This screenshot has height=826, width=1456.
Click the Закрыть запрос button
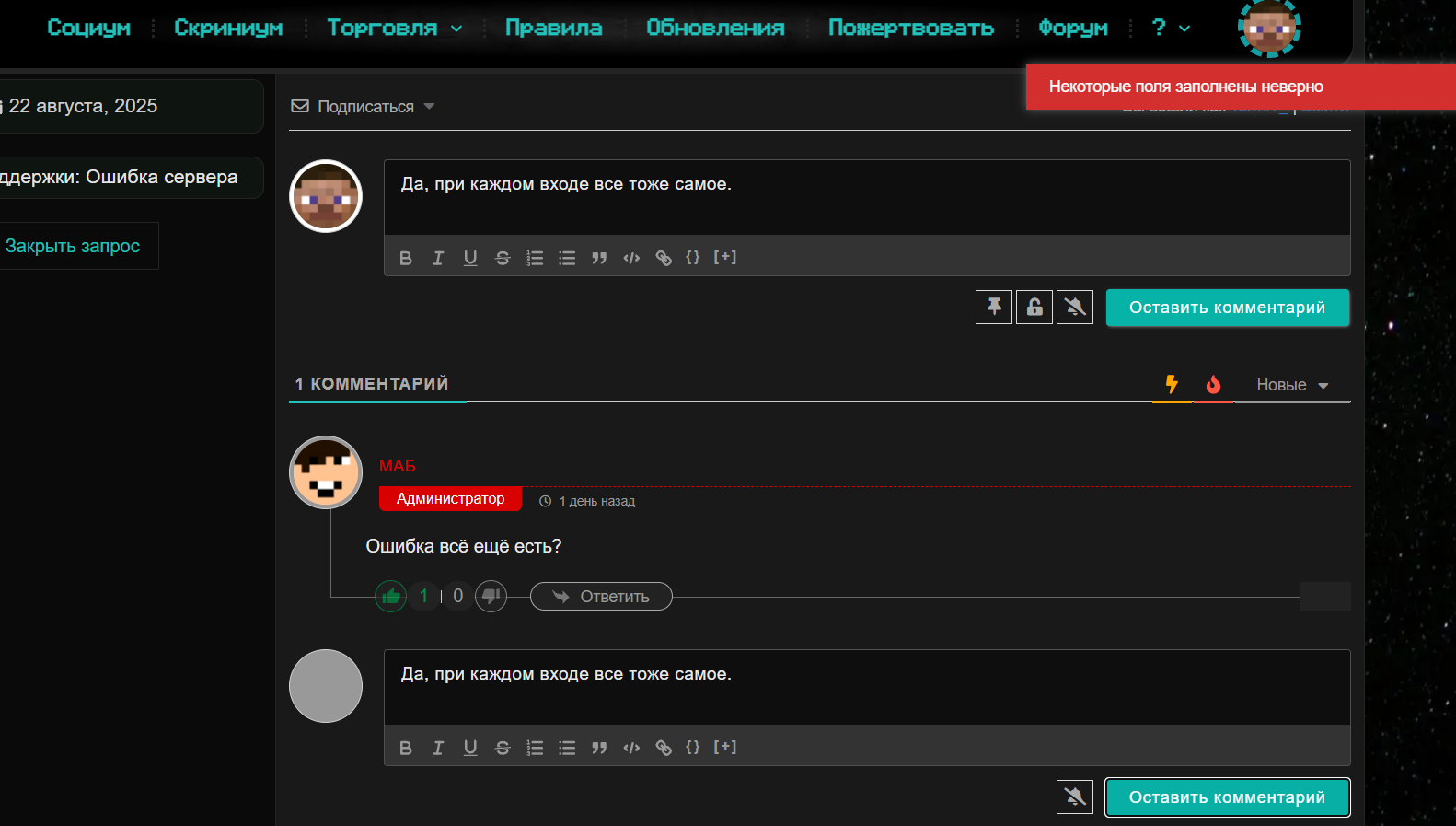pyautogui.click(x=74, y=246)
